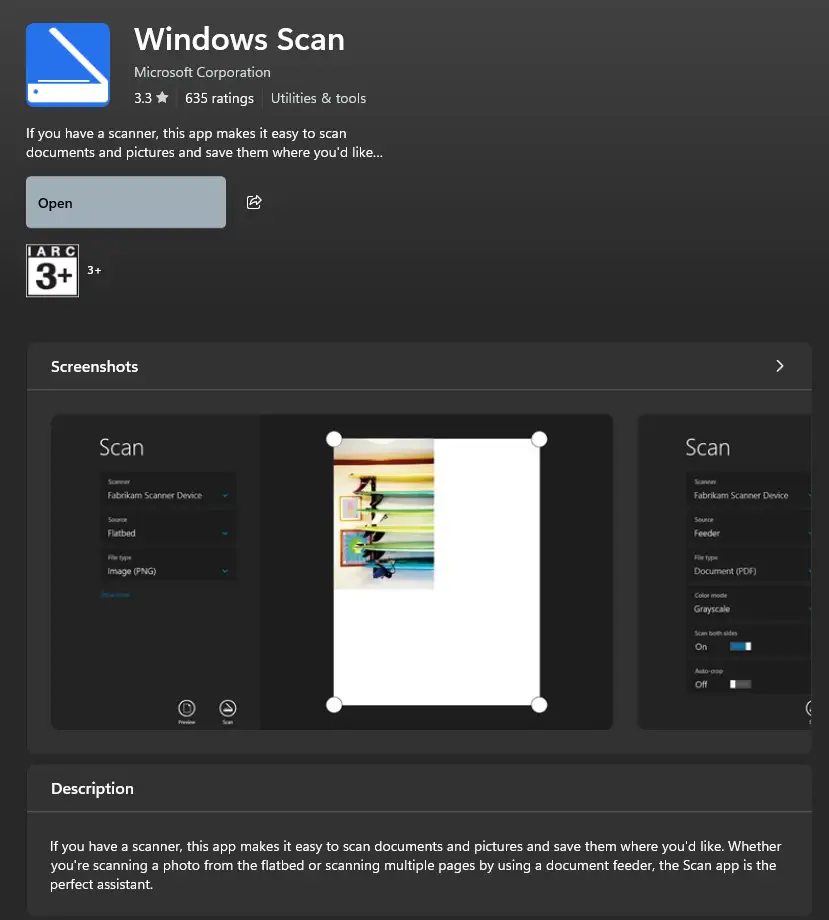Screen dimensions: 829x920
Task: Click the bottom-right crop handle circle
Action: [539, 705]
